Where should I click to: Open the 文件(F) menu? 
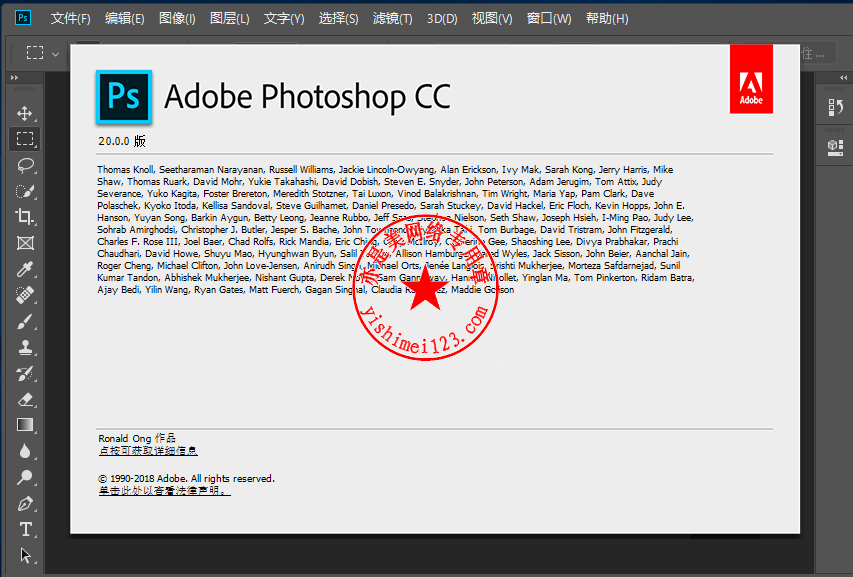tap(71, 18)
